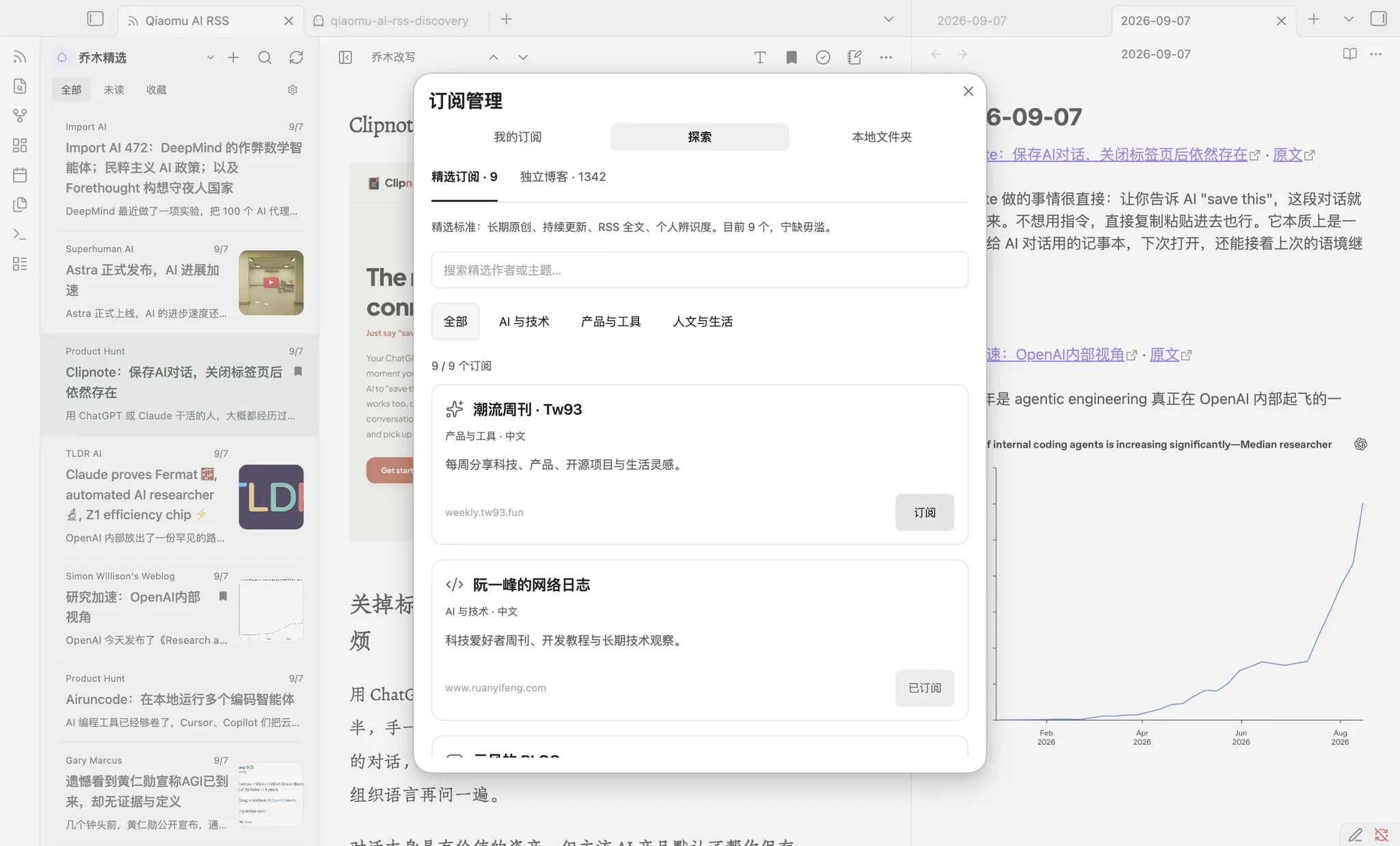The width and height of the screenshot is (1400, 846).
Task: Open the 独立博客 · 1342 sub-tab
Action: click(x=563, y=177)
